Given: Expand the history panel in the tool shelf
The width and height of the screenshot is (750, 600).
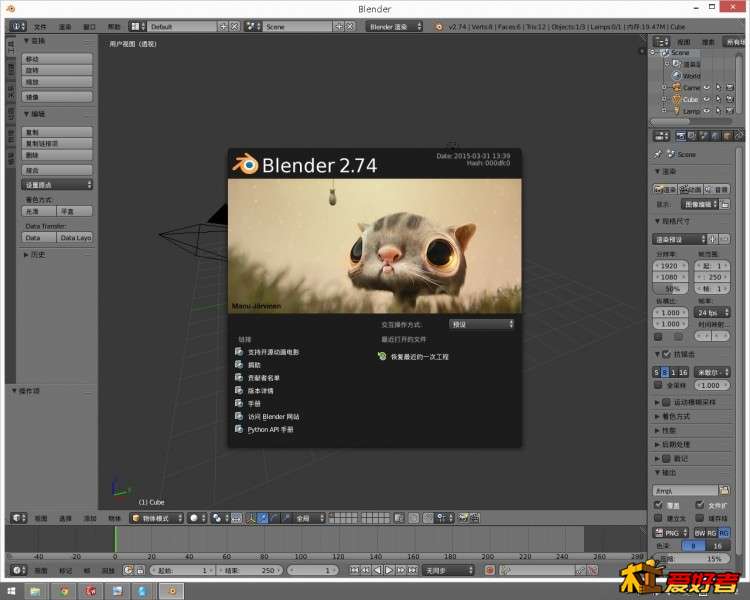Looking at the screenshot, I should 26,255.
